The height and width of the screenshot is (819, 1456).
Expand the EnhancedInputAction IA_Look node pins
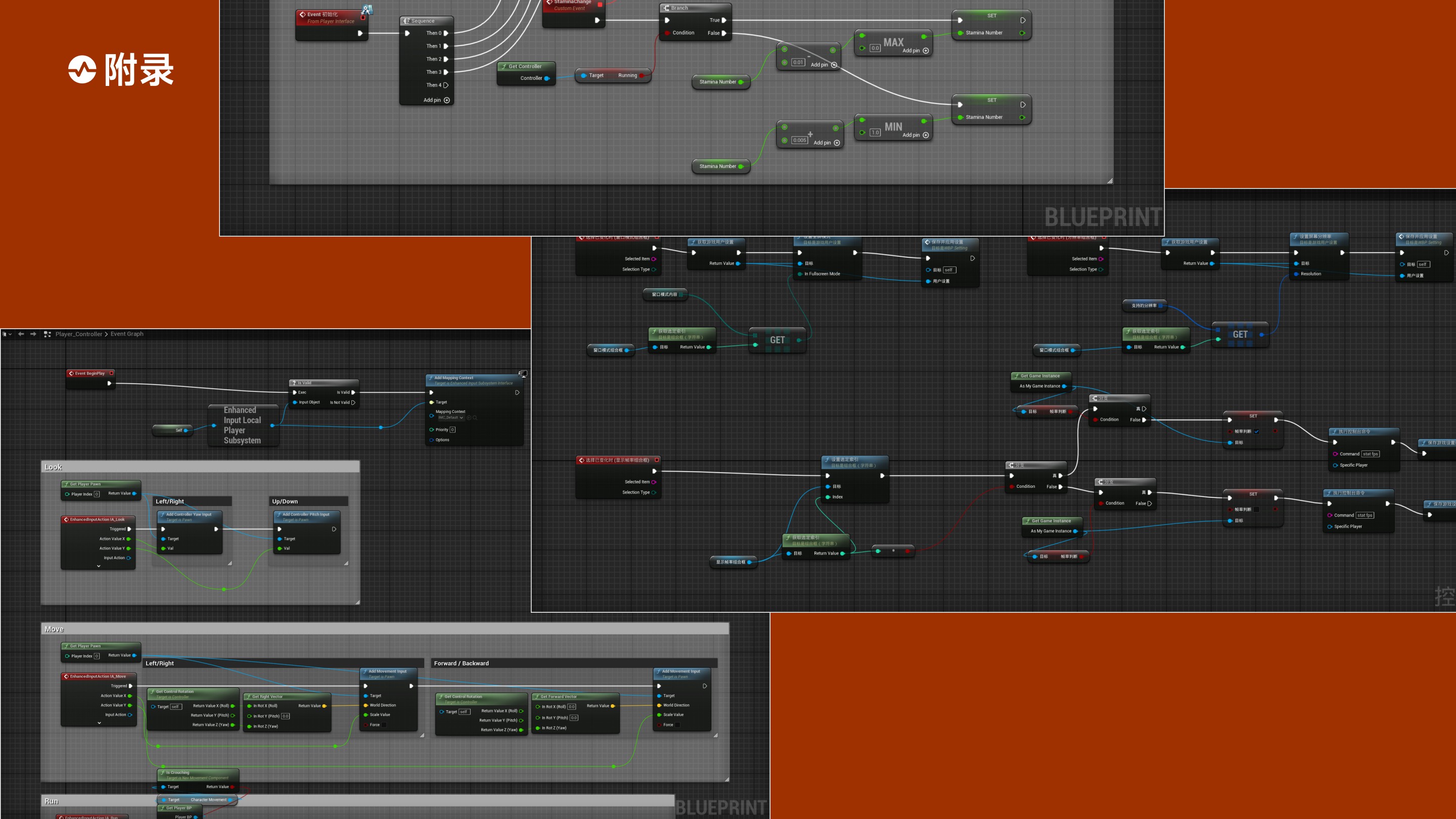coord(99,566)
